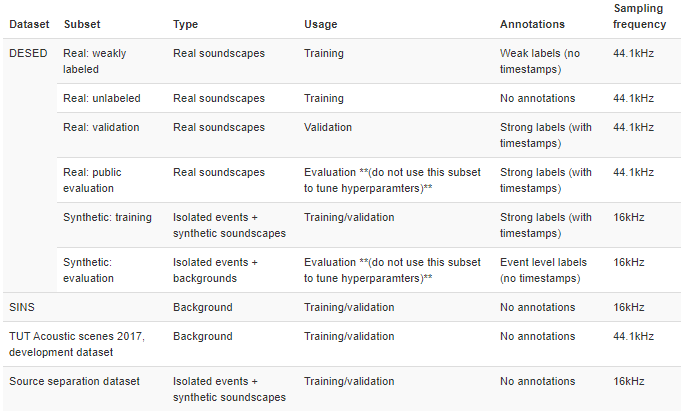Click the Subset column header

click(81, 24)
